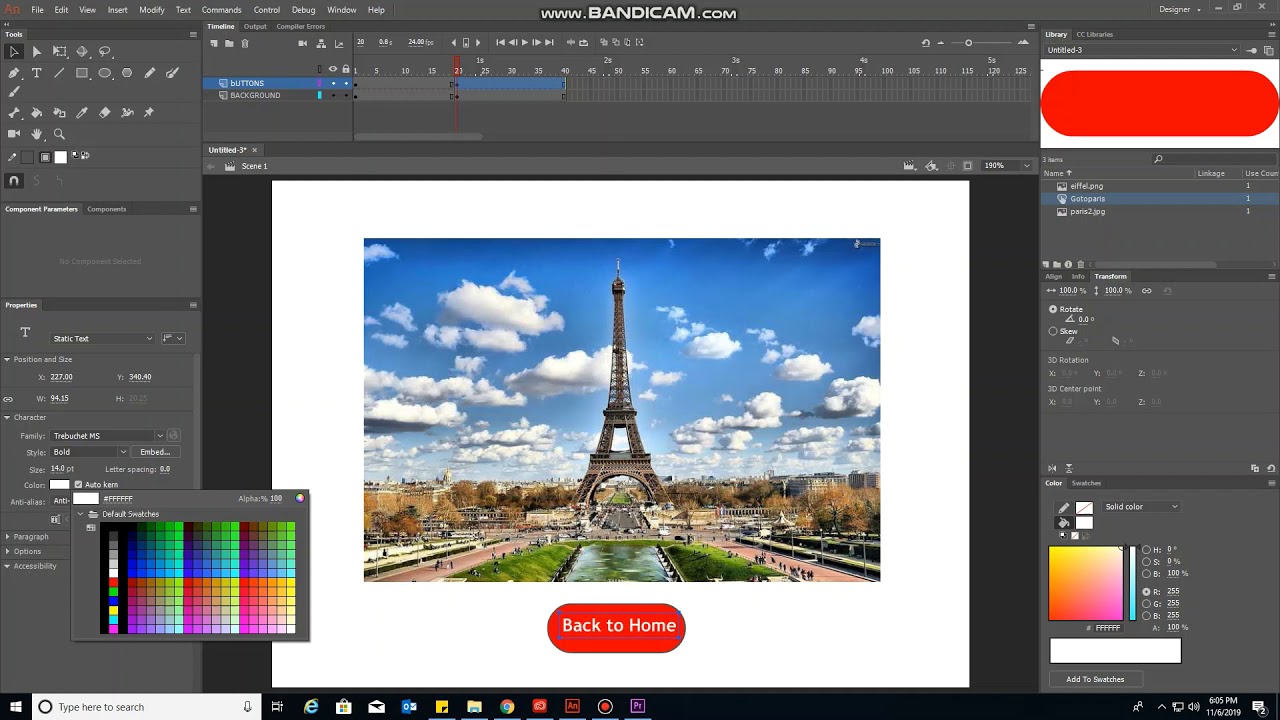The width and height of the screenshot is (1280, 720).
Task: Click the fill color swatch in Color panel
Action: (1084, 522)
